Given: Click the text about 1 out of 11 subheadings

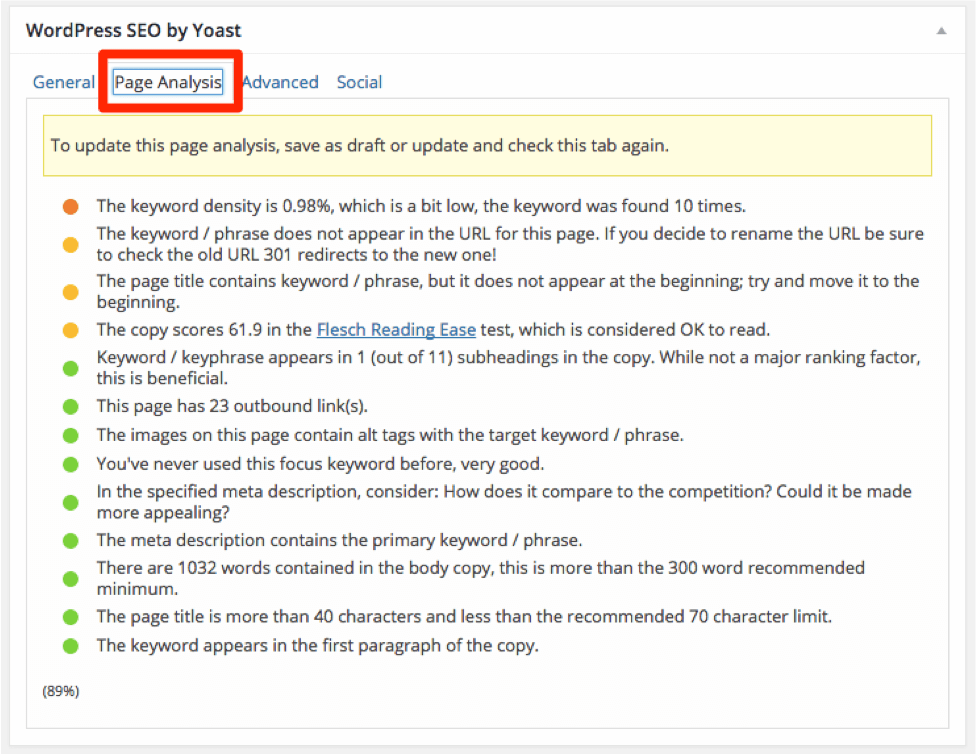Looking at the screenshot, I should pos(508,368).
